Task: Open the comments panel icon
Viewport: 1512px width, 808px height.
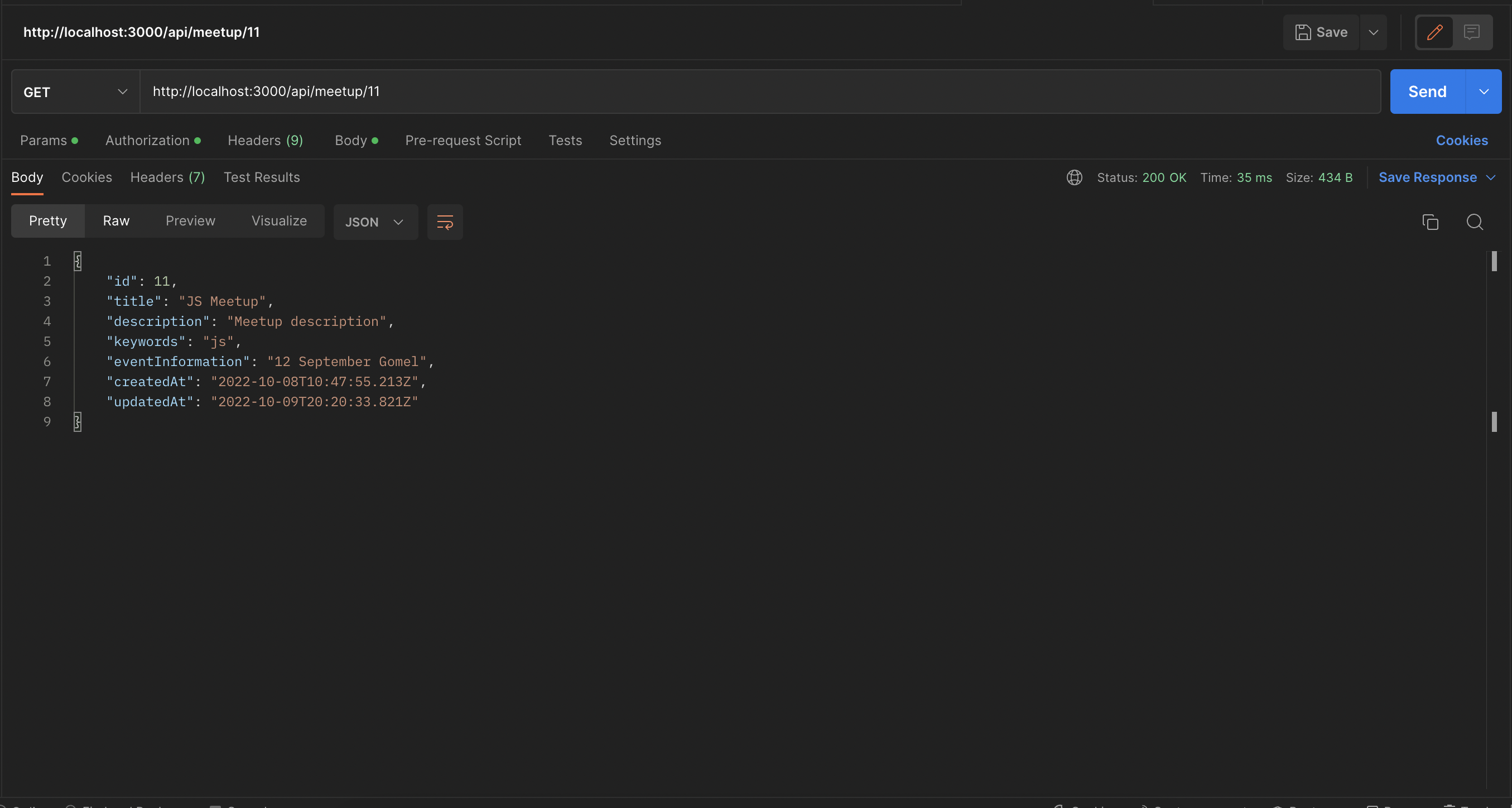Action: click(1472, 32)
